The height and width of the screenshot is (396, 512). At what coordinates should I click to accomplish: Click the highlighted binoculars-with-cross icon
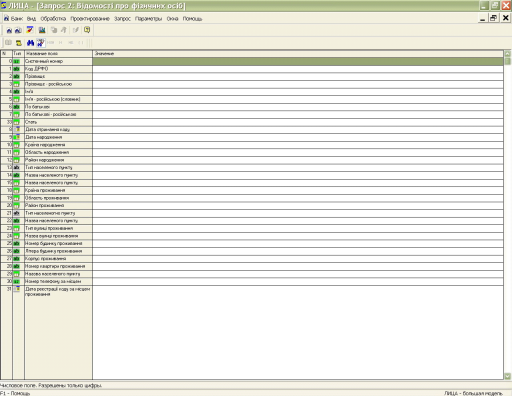tap(41, 43)
